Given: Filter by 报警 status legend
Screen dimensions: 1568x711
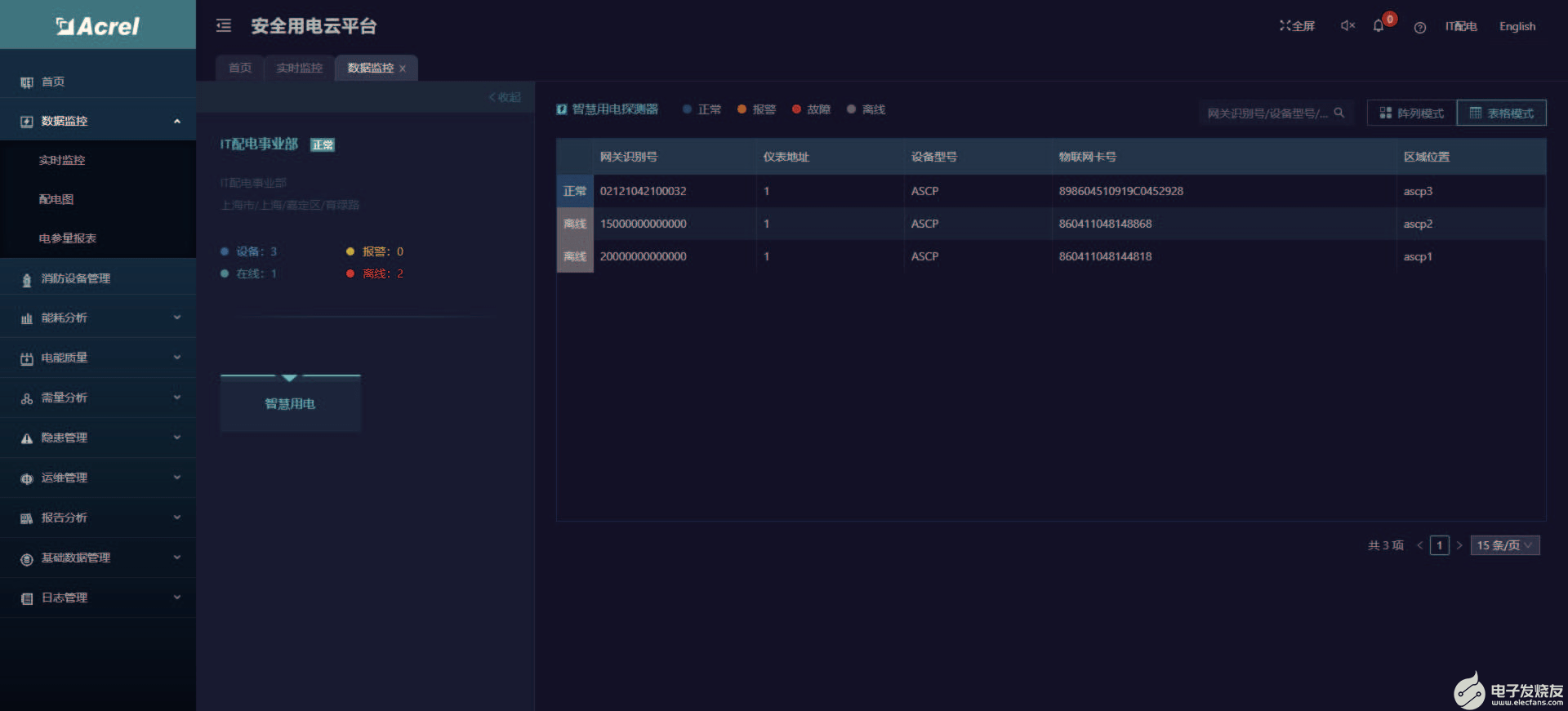Looking at the screenshot, I should click(757, 109).
